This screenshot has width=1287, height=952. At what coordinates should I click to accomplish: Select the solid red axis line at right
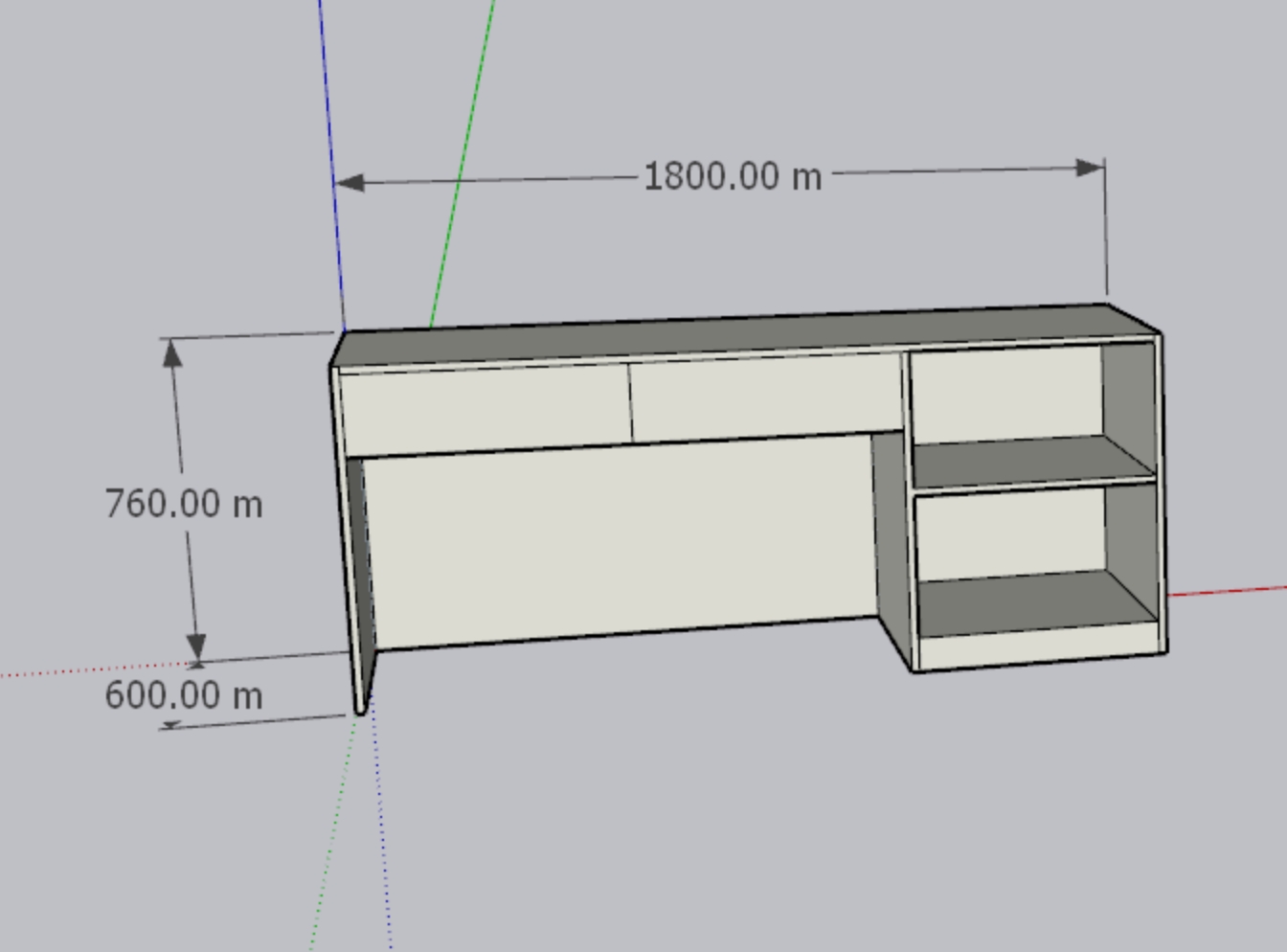tap(1228, 591)
